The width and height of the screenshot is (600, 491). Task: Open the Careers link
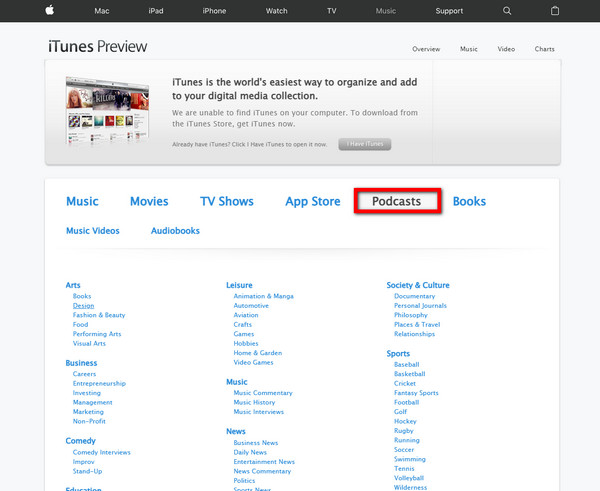pyautogui.click(x=84, y=374)
